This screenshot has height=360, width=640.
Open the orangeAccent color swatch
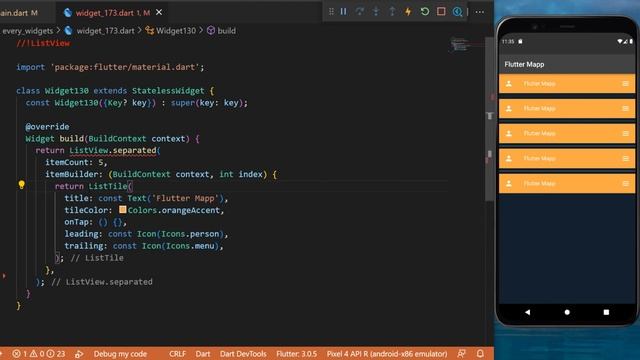[x=122, y=210]
